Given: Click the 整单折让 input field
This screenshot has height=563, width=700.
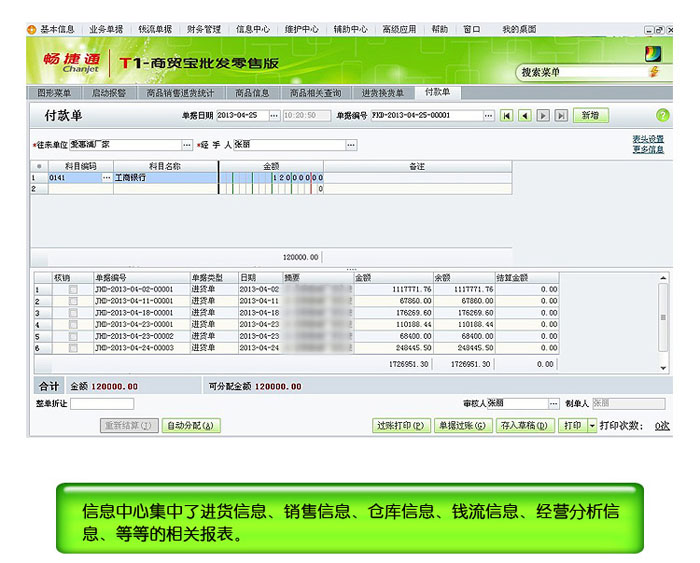Looking at the screenshot, I should click(x=102, y=404).
